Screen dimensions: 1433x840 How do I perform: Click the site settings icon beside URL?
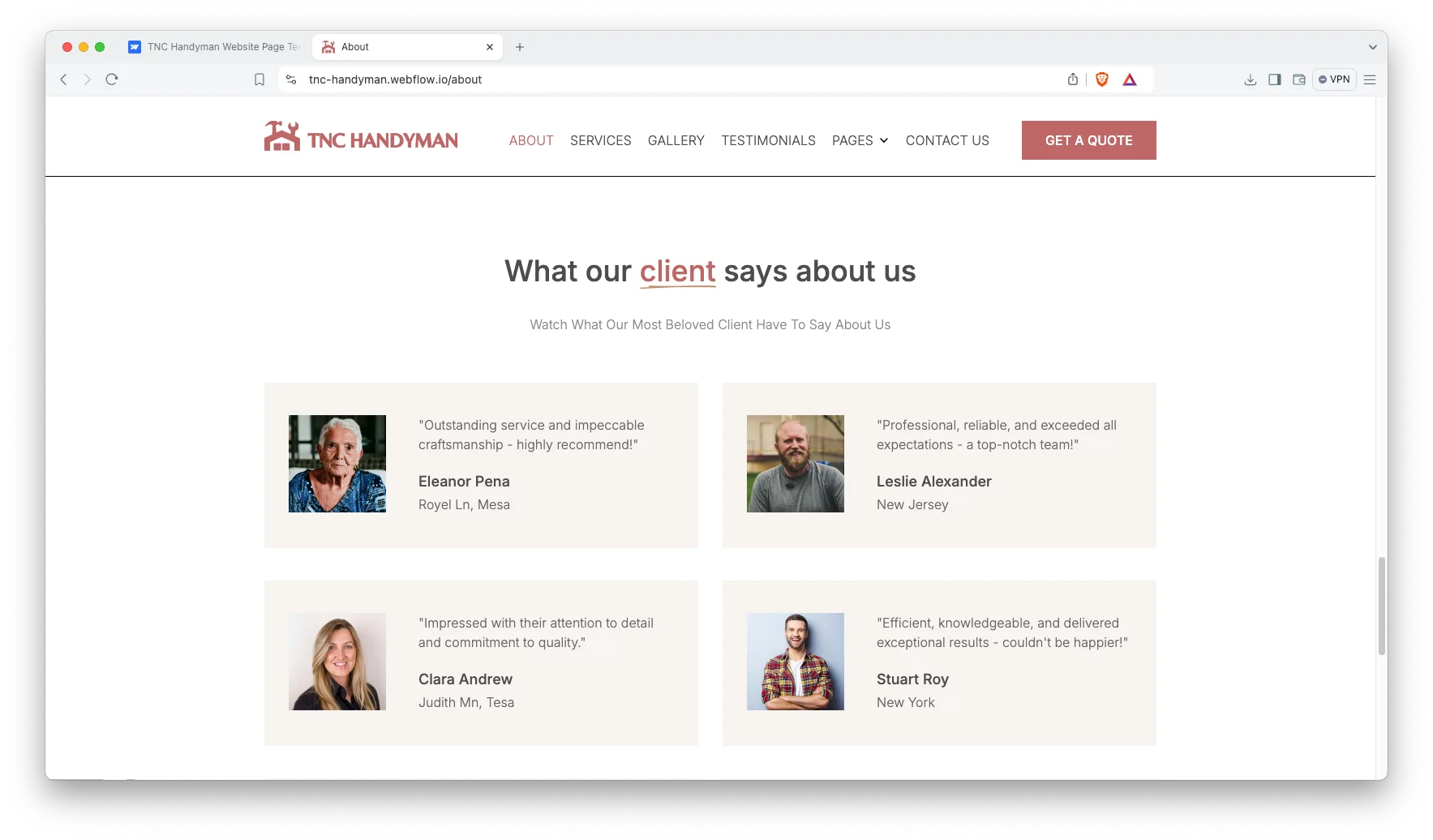[x=291, y=79]
